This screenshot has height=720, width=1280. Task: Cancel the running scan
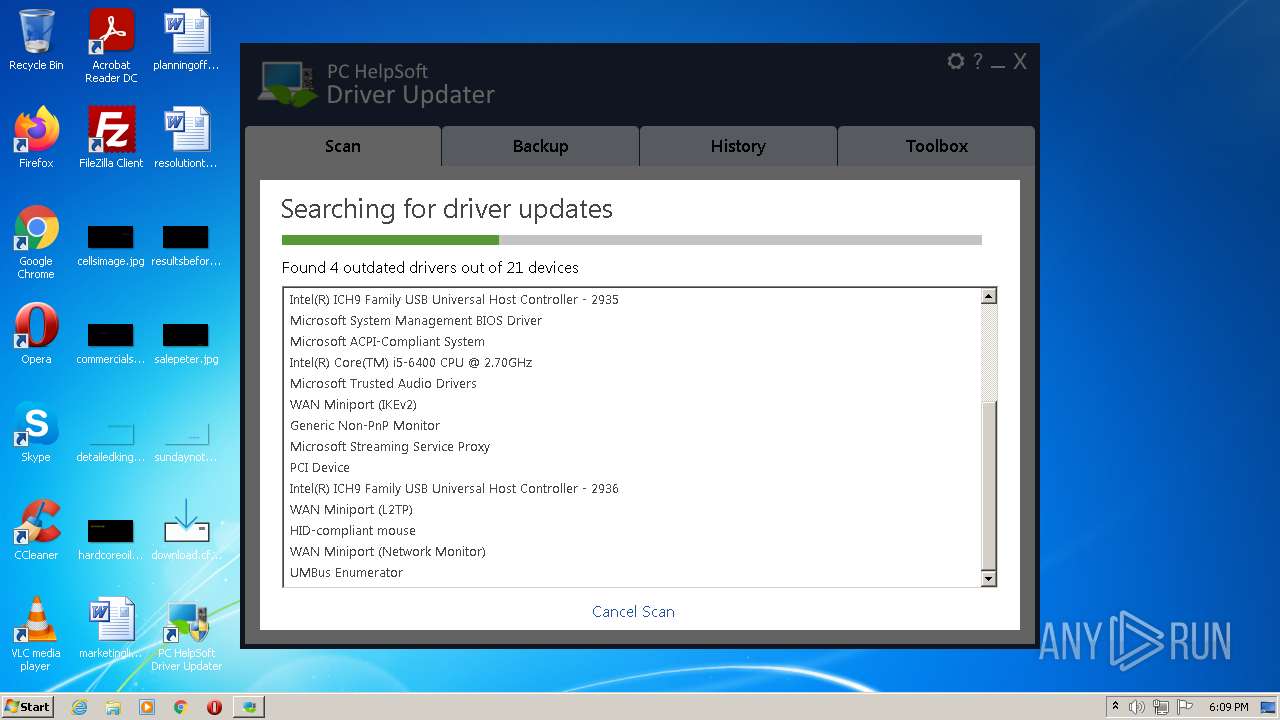[x=633, y=611]
